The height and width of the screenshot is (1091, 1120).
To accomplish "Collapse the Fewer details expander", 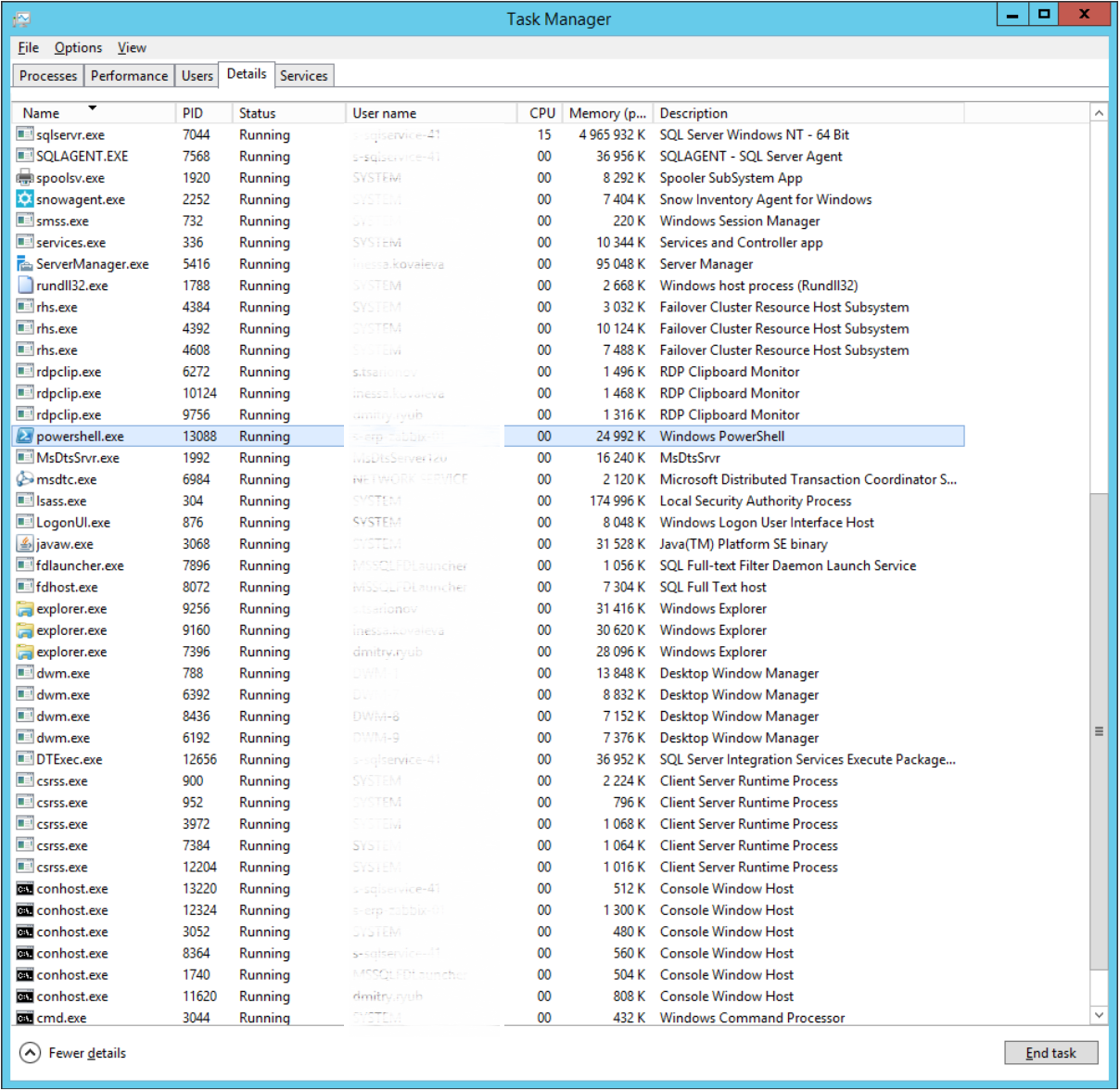I will pos(29,1053).
